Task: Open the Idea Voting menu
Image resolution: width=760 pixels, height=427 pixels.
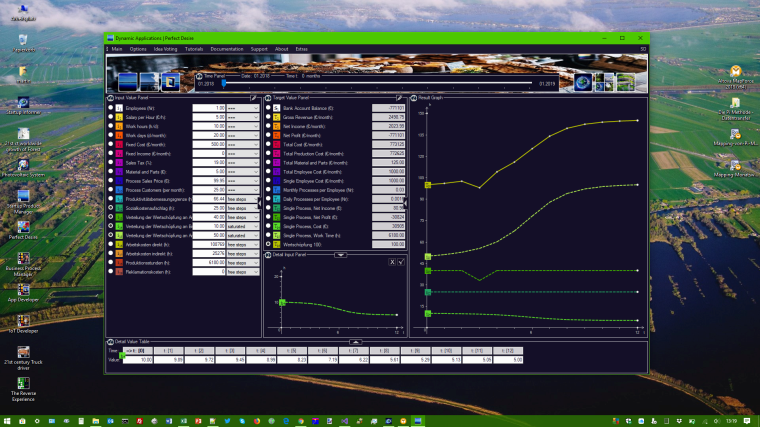Action: pos(165,49)
